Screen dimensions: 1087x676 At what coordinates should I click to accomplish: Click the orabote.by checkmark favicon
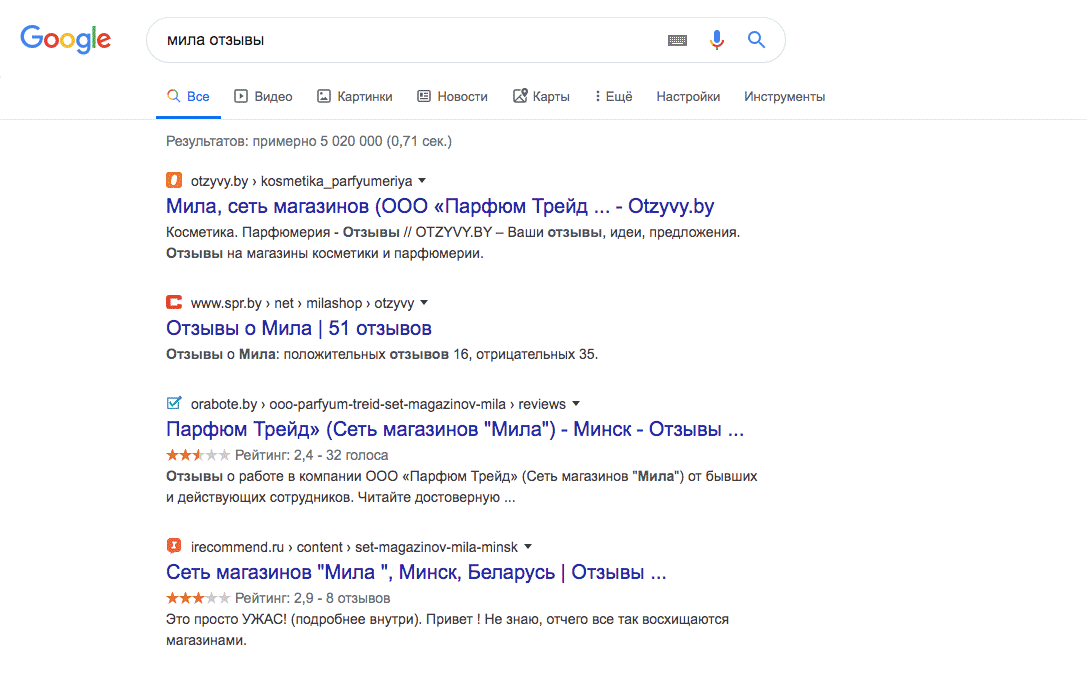pyautogui.click(x=174, y=403)
